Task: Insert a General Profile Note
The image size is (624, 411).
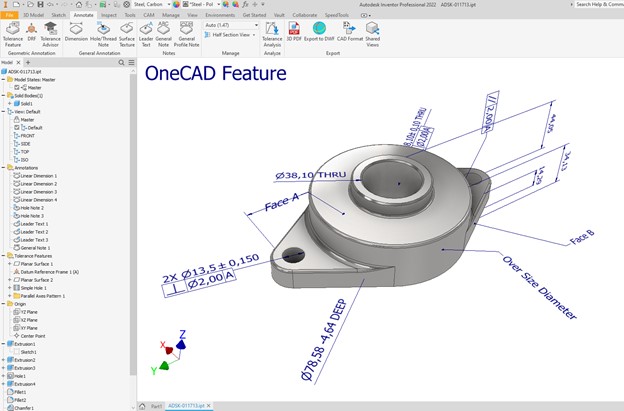Action: [186, 34]
